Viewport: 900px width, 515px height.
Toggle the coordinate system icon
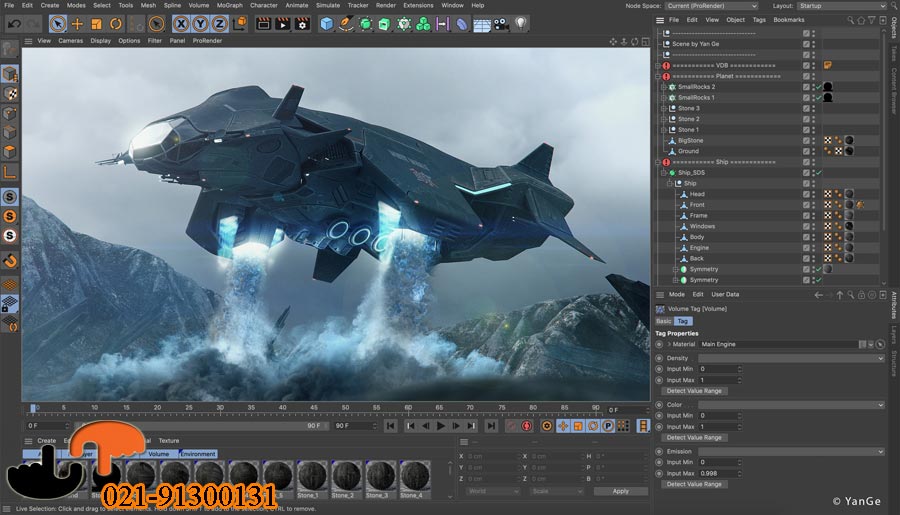240,24
